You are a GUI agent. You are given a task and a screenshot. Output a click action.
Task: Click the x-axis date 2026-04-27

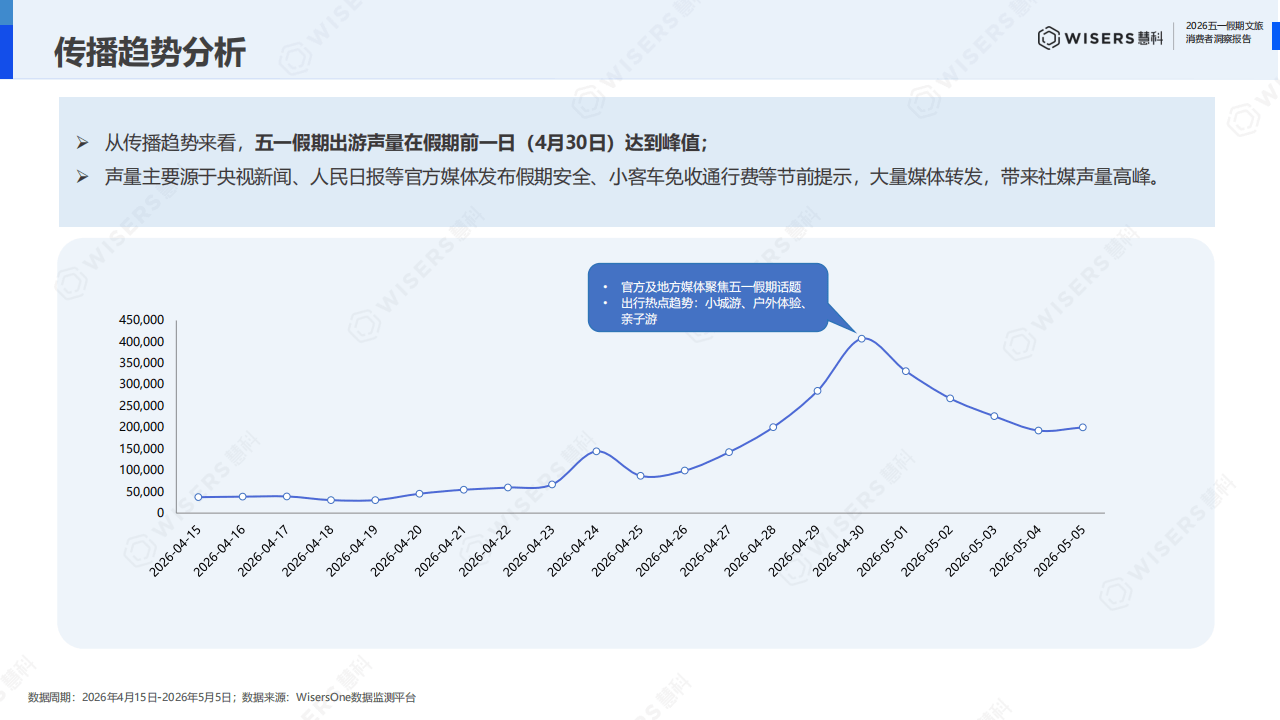(x=706, y=550)
